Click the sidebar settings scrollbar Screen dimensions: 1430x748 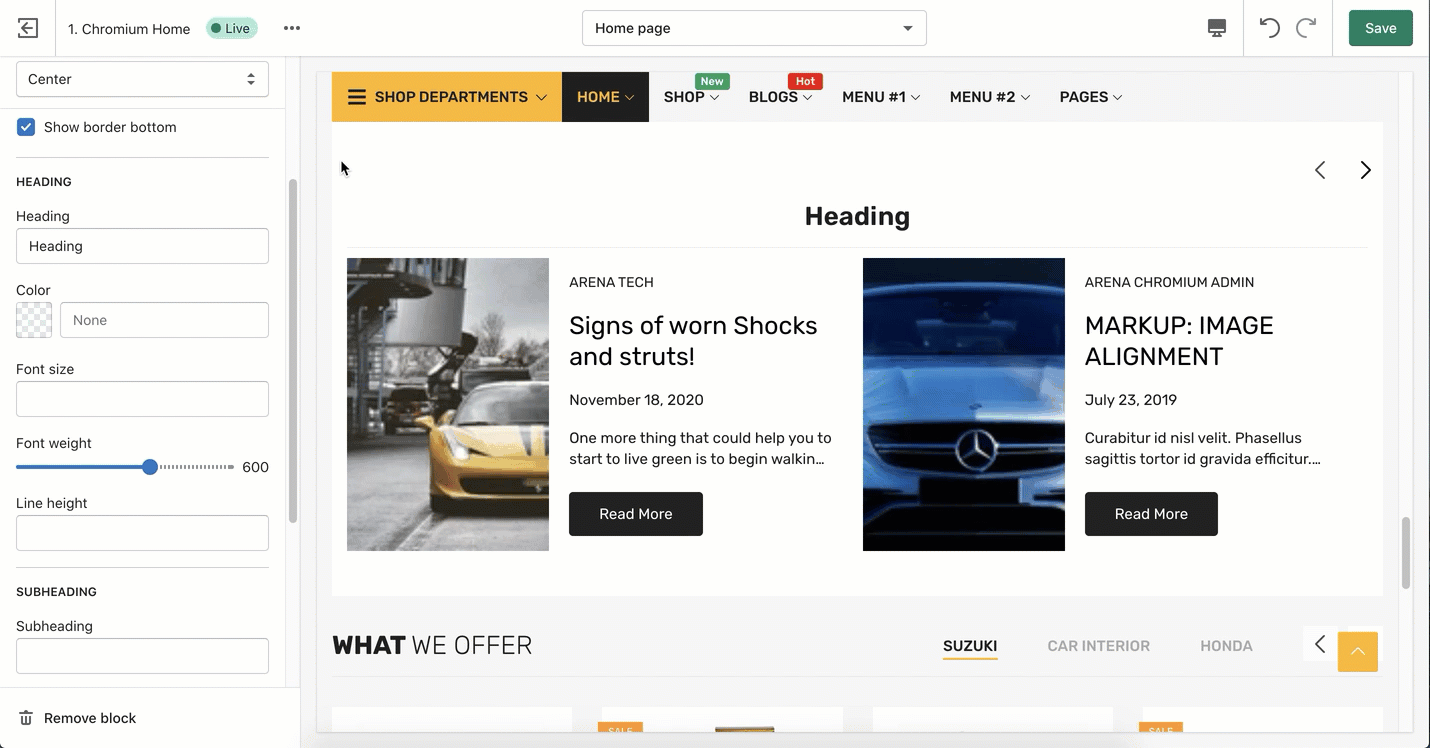(x=293, y=350)
